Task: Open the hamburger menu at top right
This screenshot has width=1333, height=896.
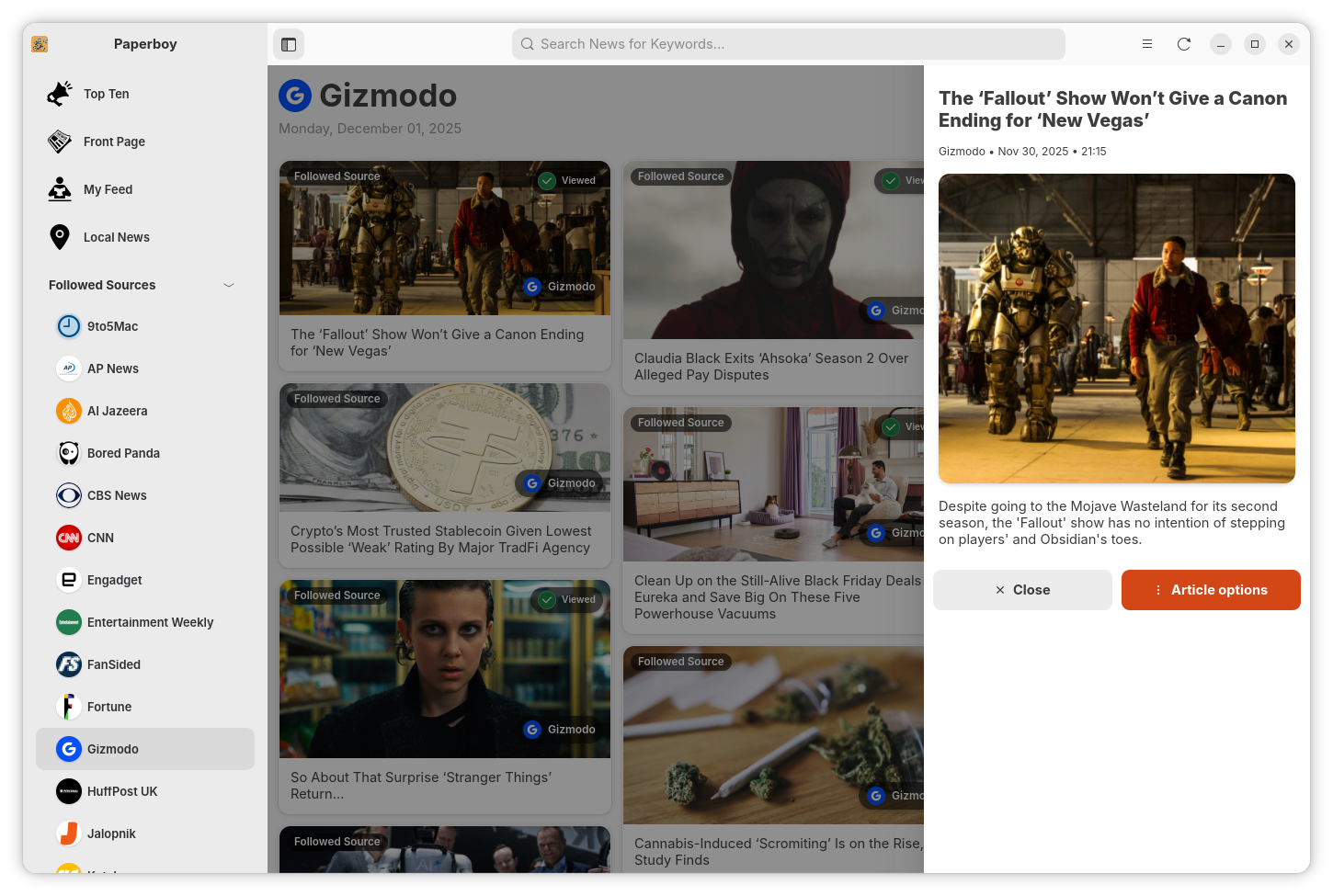Action: (1147, 43)
